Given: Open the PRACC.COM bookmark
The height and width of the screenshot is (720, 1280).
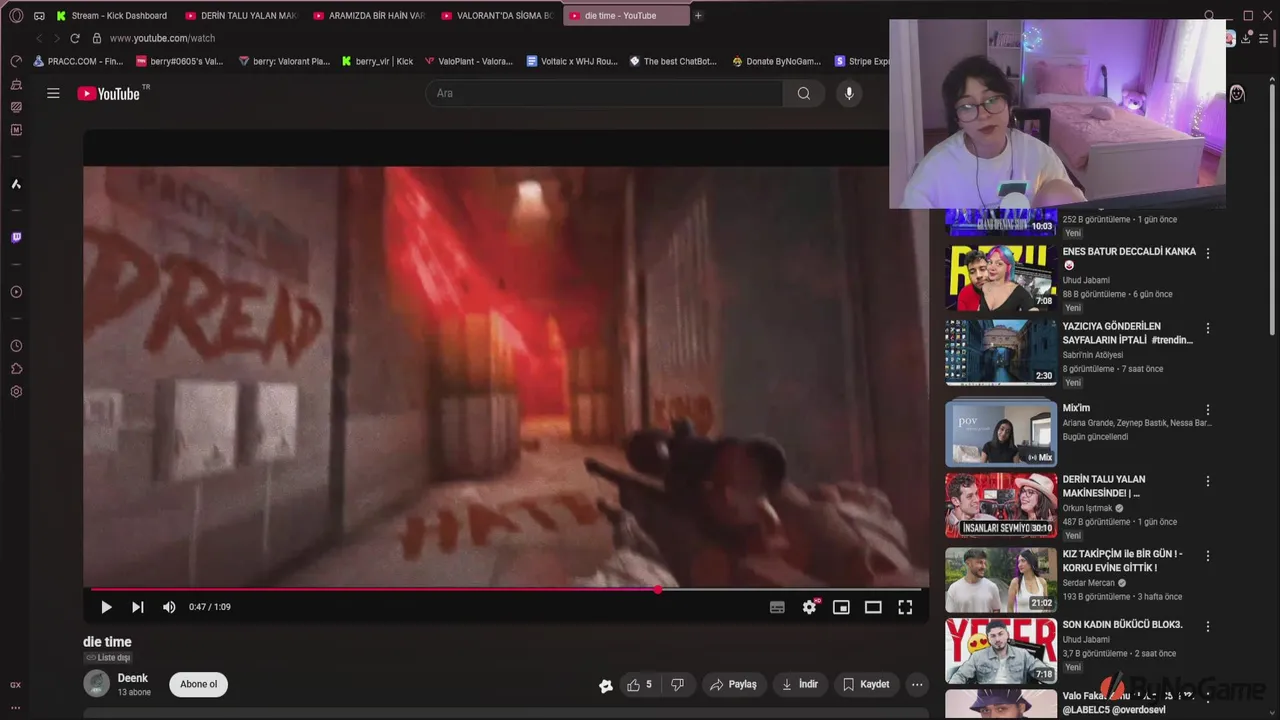Looking at the screenshot, I should tap(78, 61).
